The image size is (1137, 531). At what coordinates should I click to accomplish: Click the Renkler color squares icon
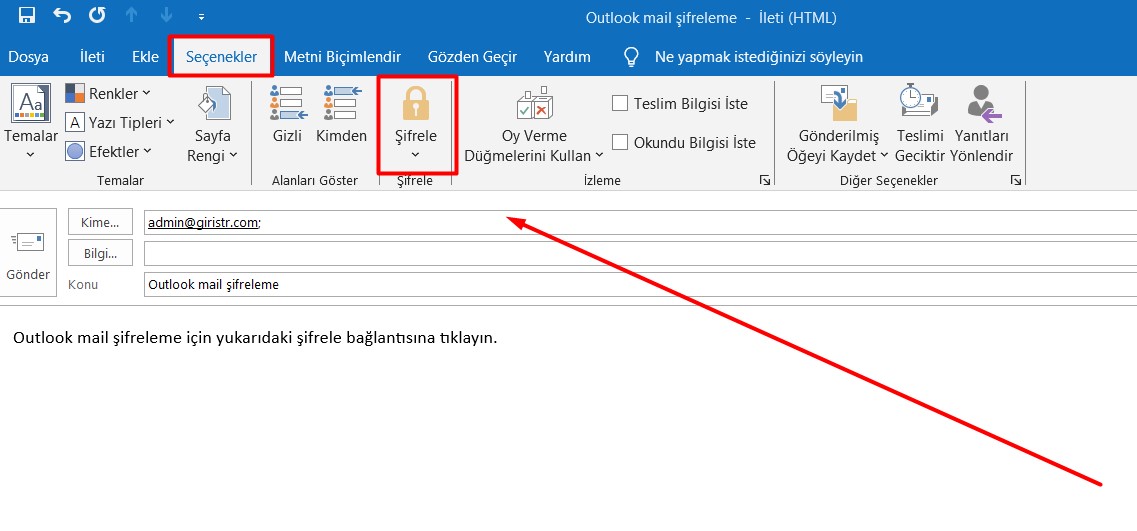click(x=75, y=93)
